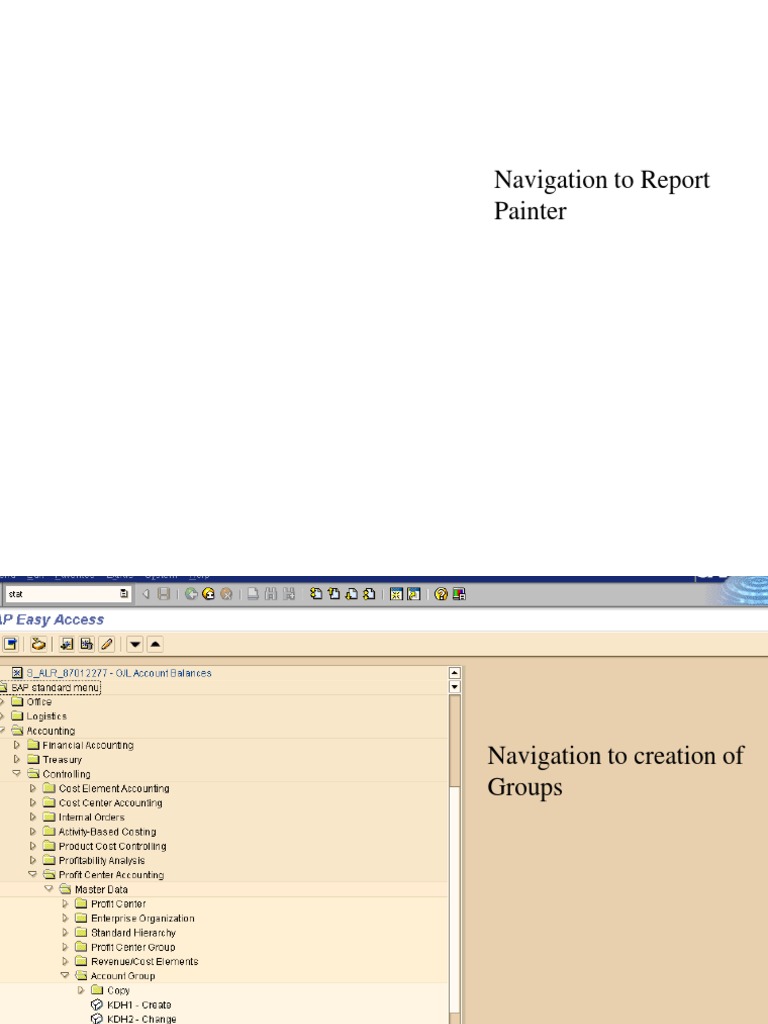
Task: Expand the Copy folder node
Action: pos(81,990)
